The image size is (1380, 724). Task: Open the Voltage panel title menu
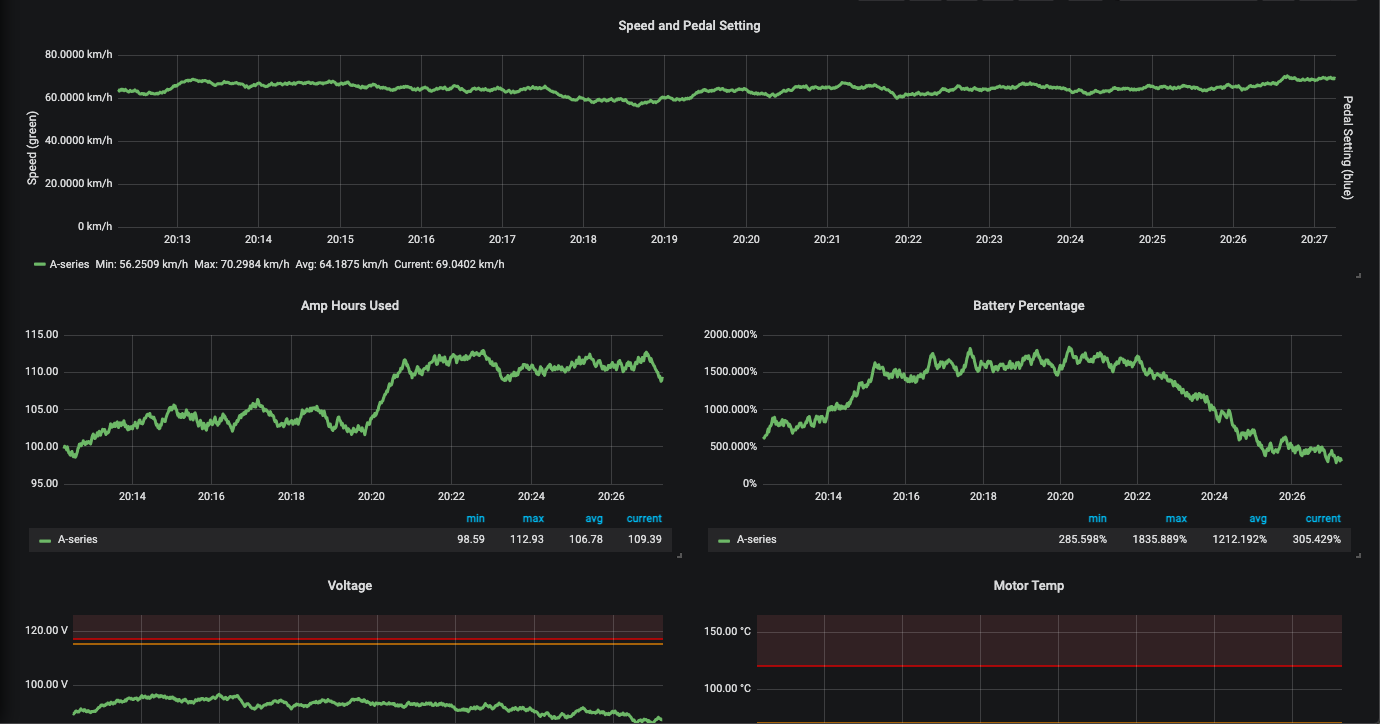click(350, 586)
